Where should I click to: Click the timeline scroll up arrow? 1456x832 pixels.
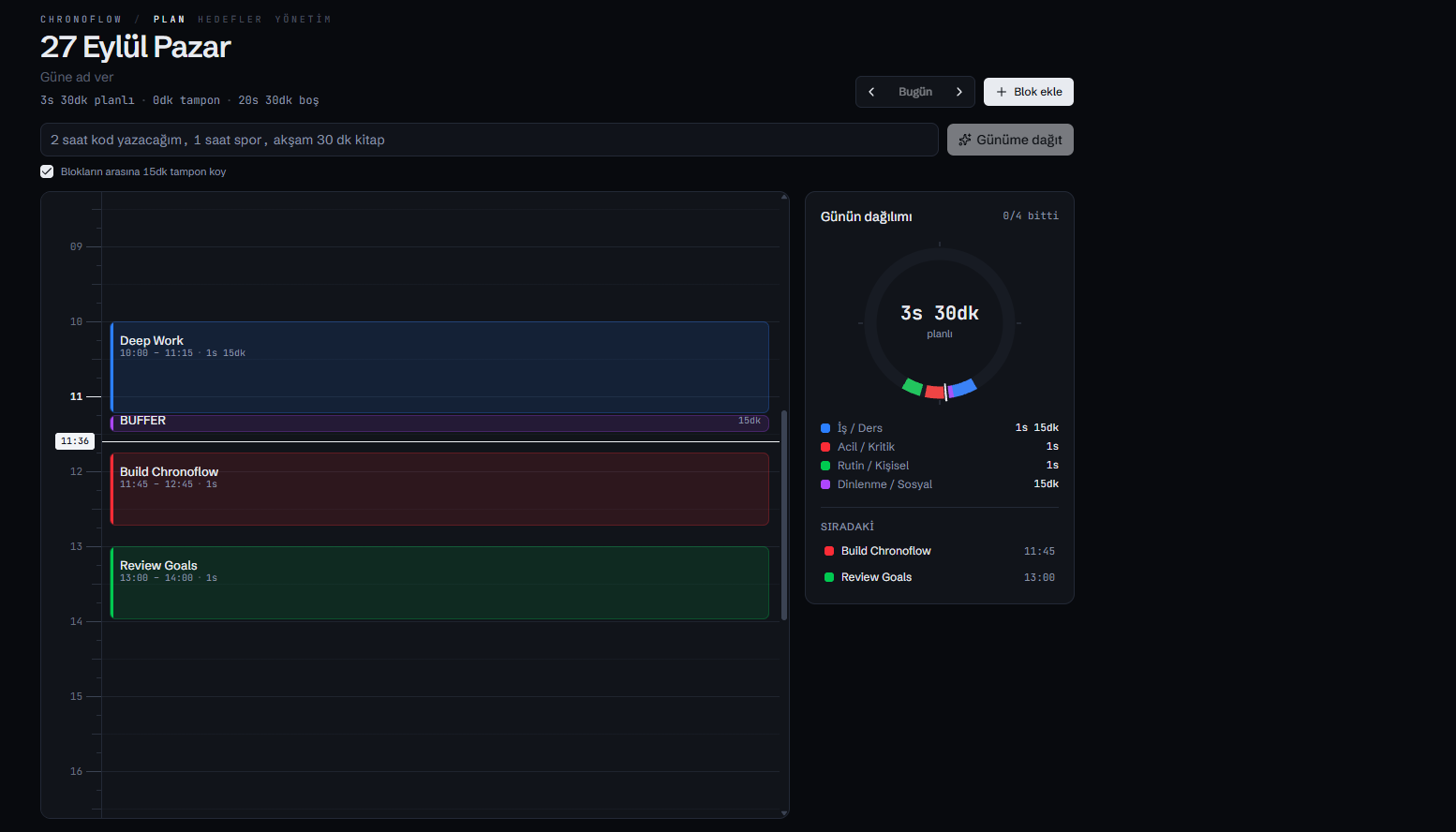(784, 197)
